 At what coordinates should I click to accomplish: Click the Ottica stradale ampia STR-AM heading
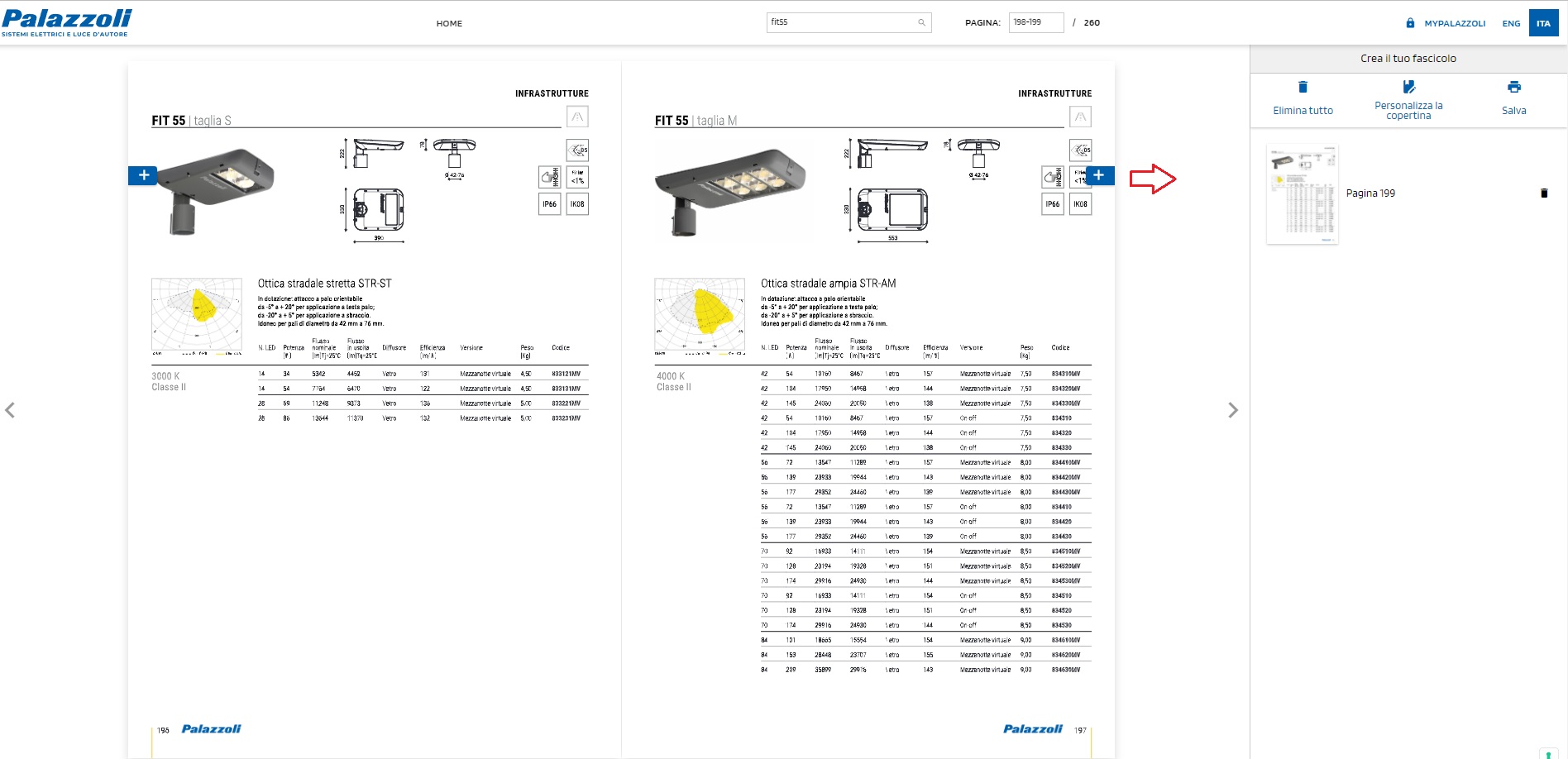point(828,284)
